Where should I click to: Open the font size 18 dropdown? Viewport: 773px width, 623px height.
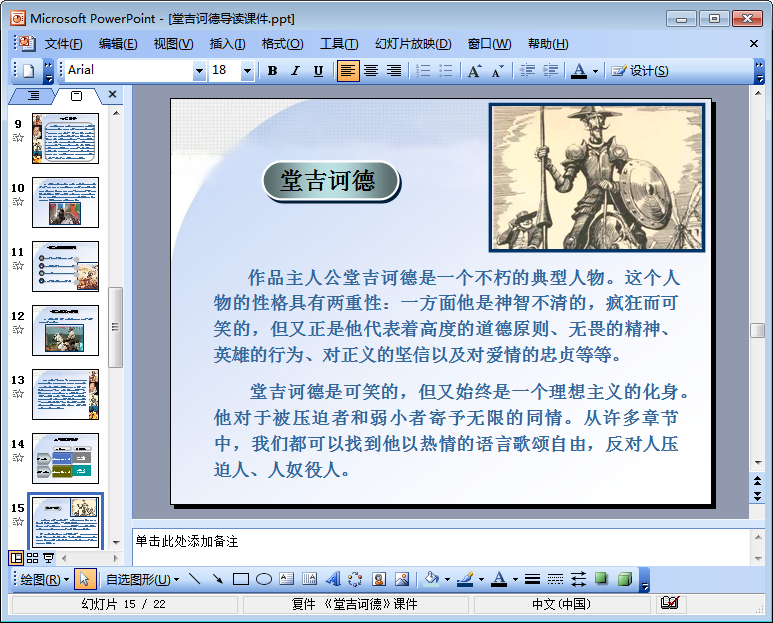247,71
